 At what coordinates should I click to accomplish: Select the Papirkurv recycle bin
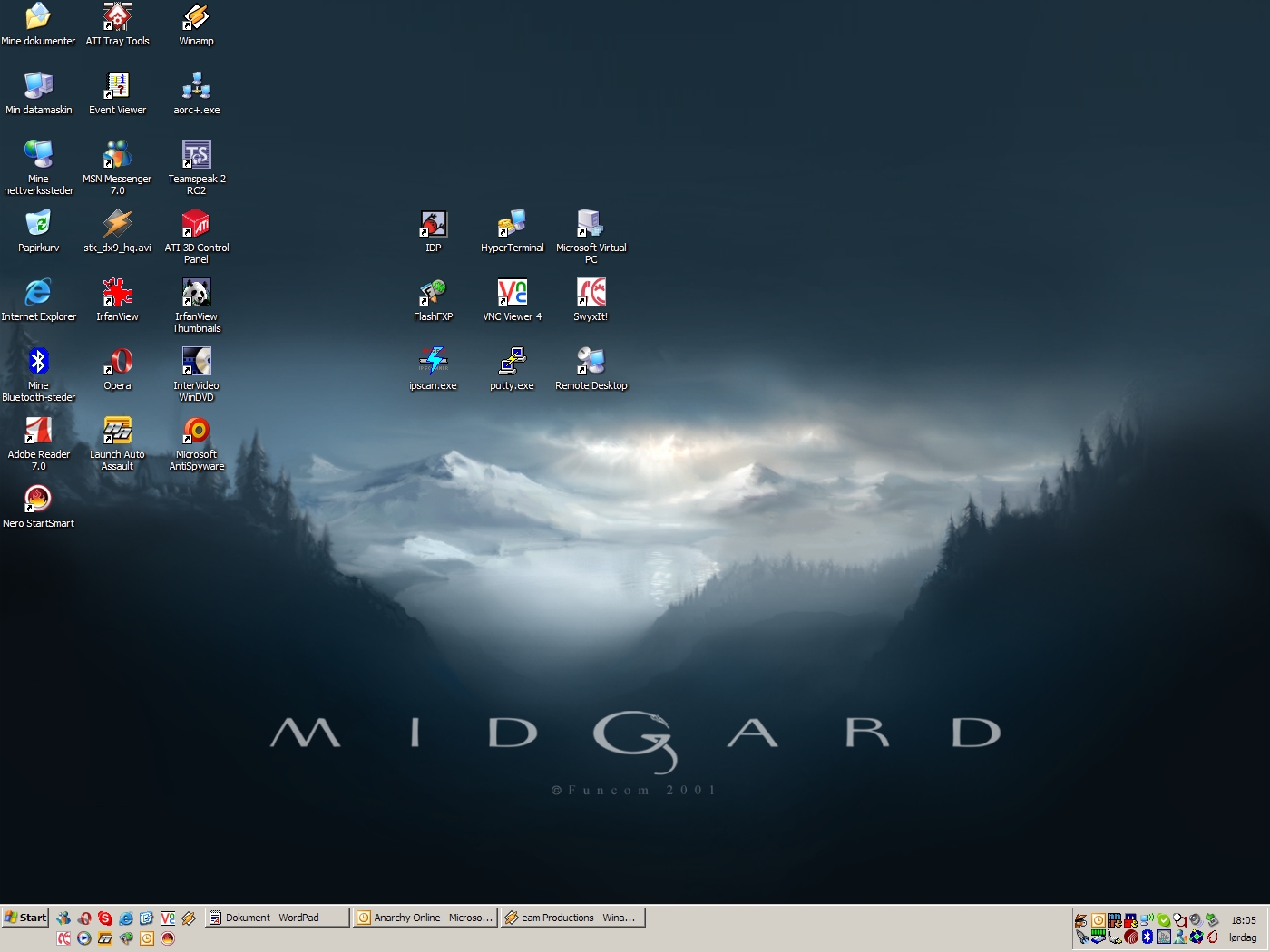pos(38,224)
